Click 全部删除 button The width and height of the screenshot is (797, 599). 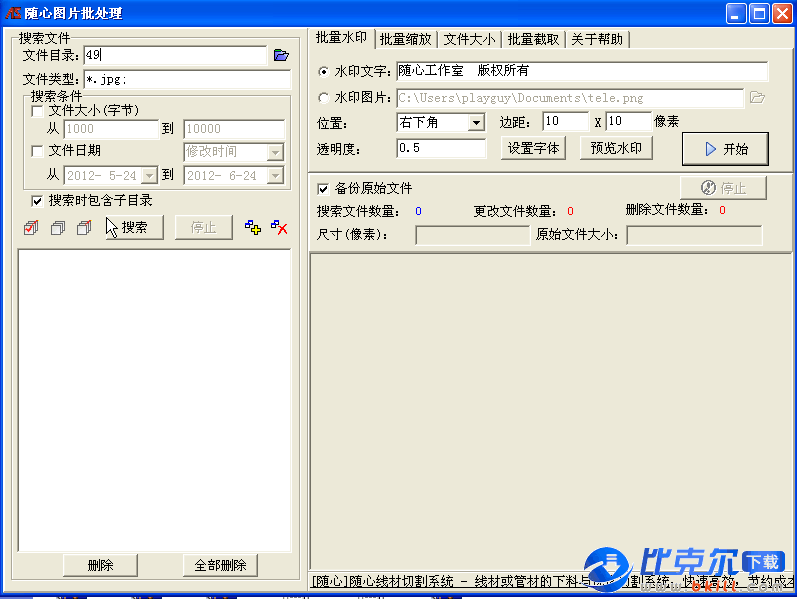(220, 565)
